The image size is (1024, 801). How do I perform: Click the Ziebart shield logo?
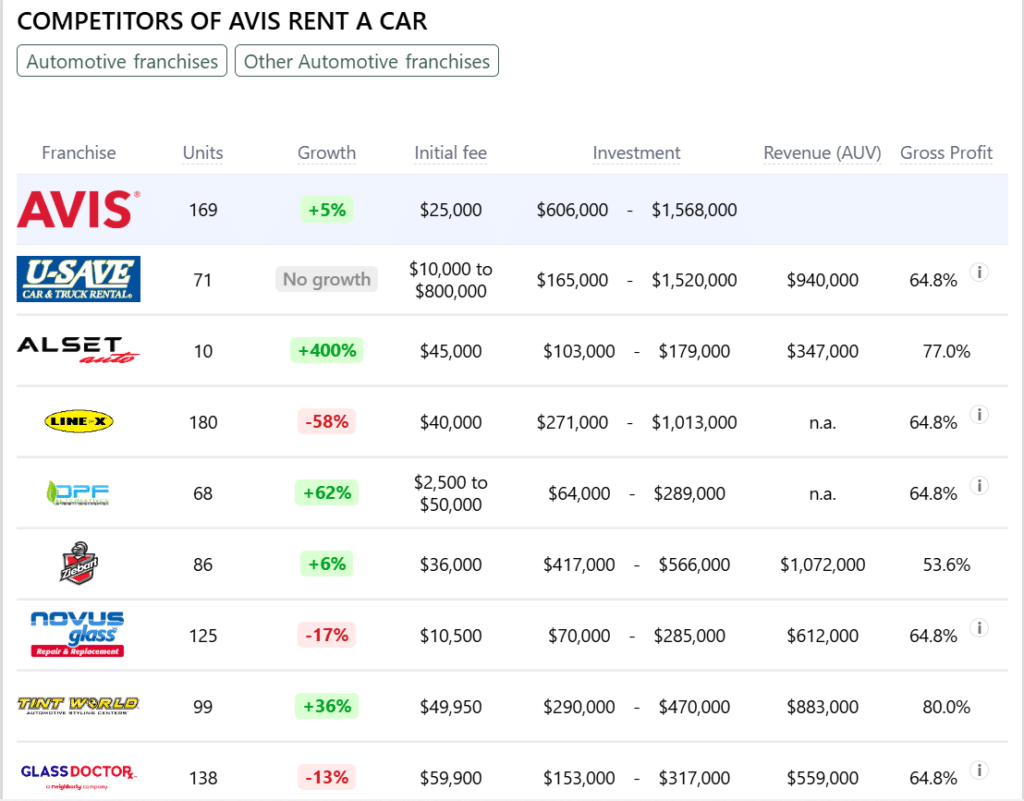point(78,563)
